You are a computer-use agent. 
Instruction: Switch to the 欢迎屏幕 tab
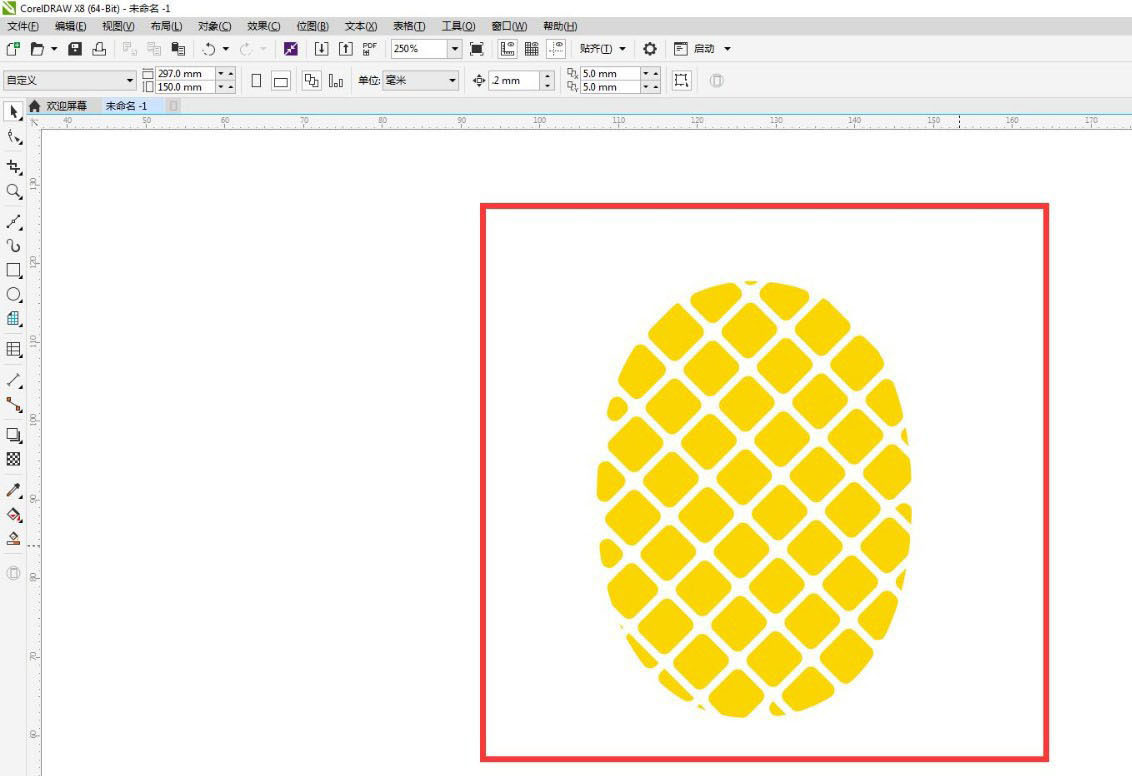click(x=66, y=106)
